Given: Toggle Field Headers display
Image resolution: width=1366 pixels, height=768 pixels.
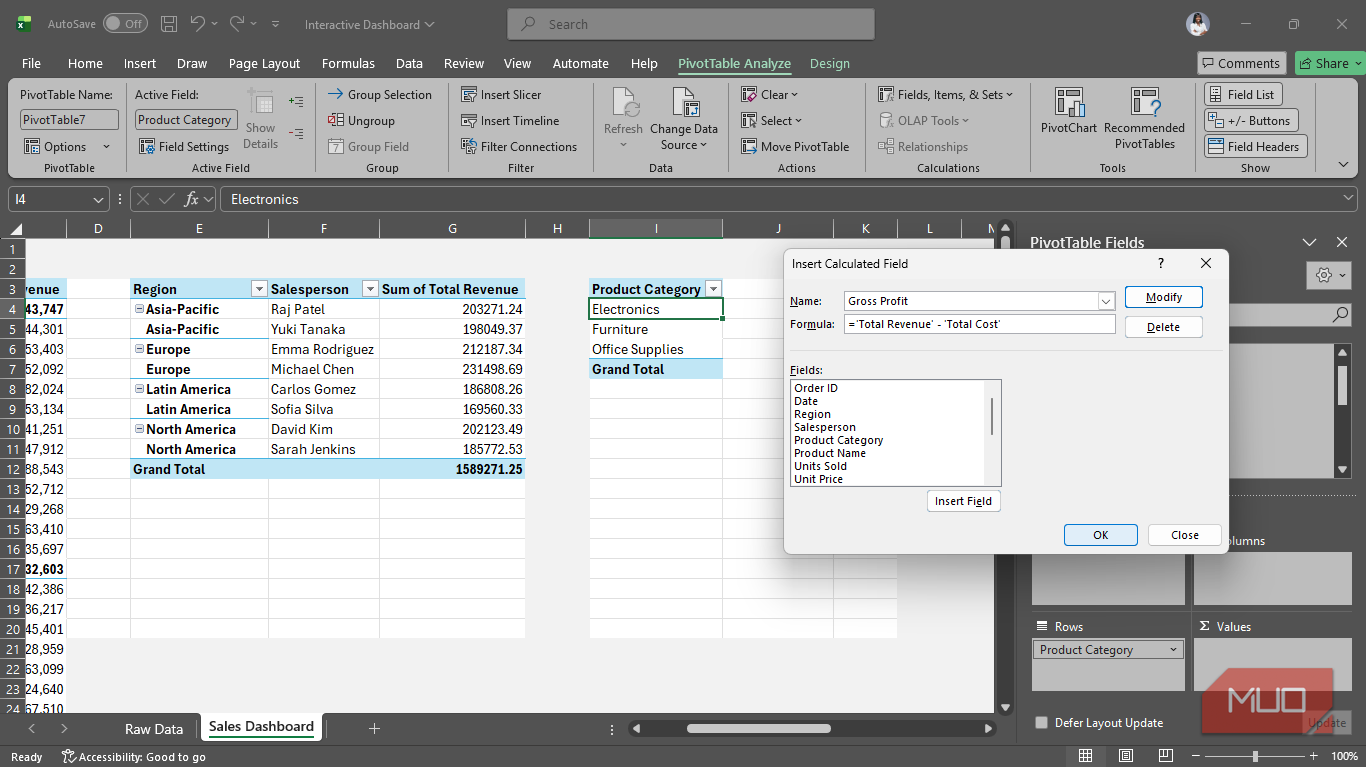Looking at the screenshot, I should tap(1254, 147).
